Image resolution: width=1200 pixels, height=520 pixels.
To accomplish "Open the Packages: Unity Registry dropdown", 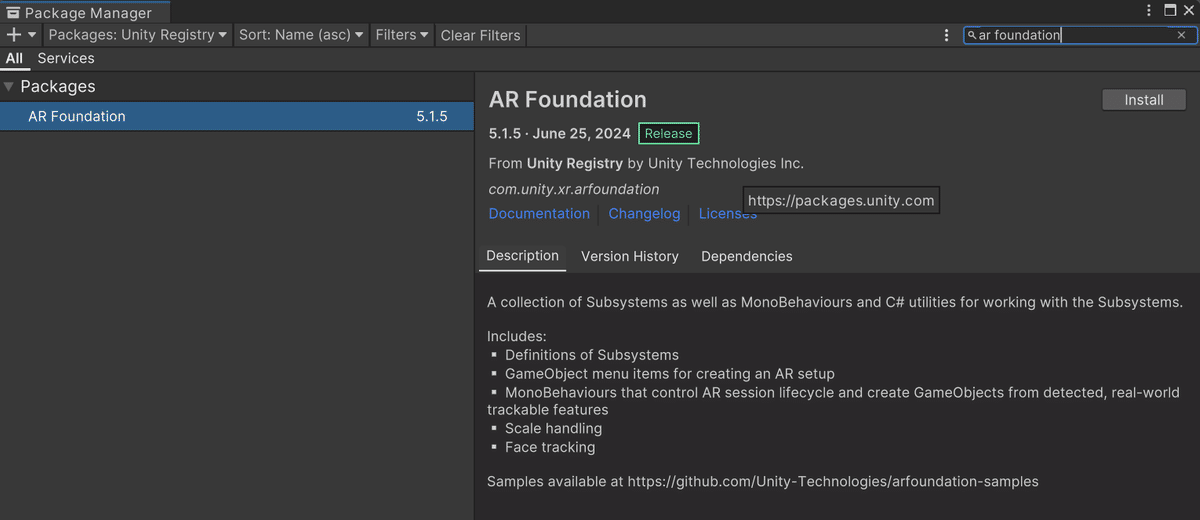I will click(138, 35).
